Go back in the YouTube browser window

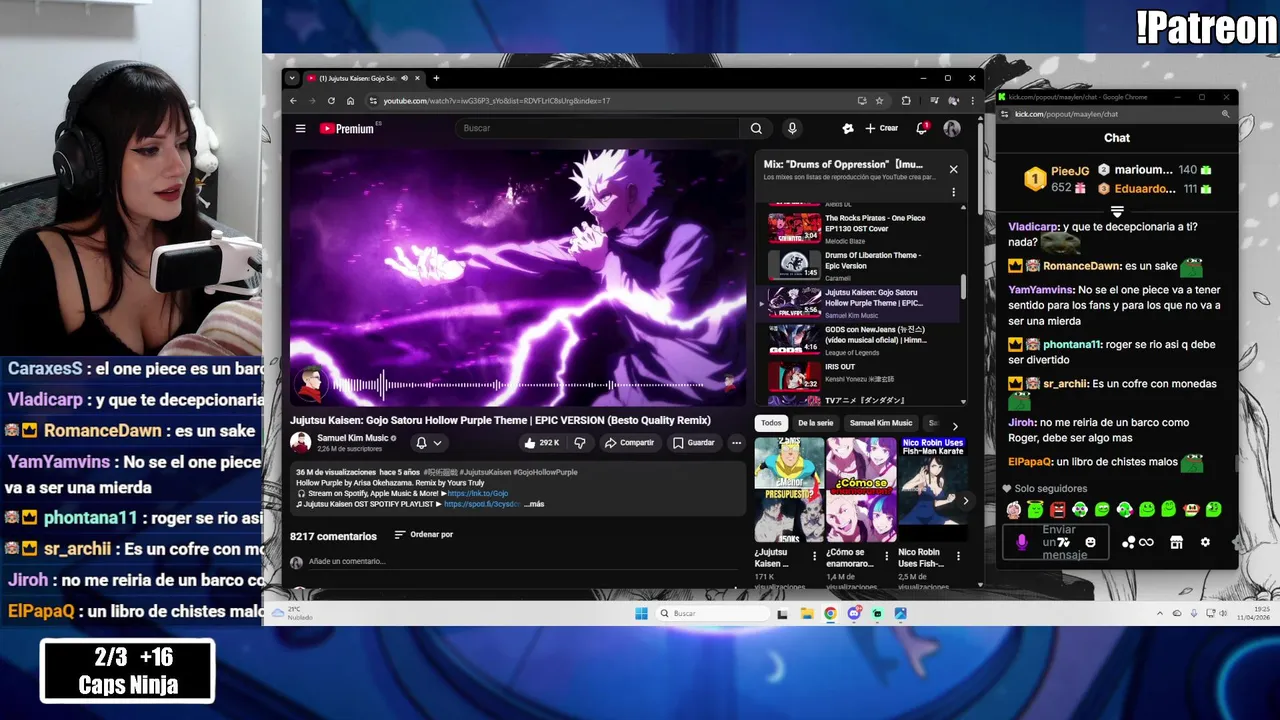click(293, 100)
